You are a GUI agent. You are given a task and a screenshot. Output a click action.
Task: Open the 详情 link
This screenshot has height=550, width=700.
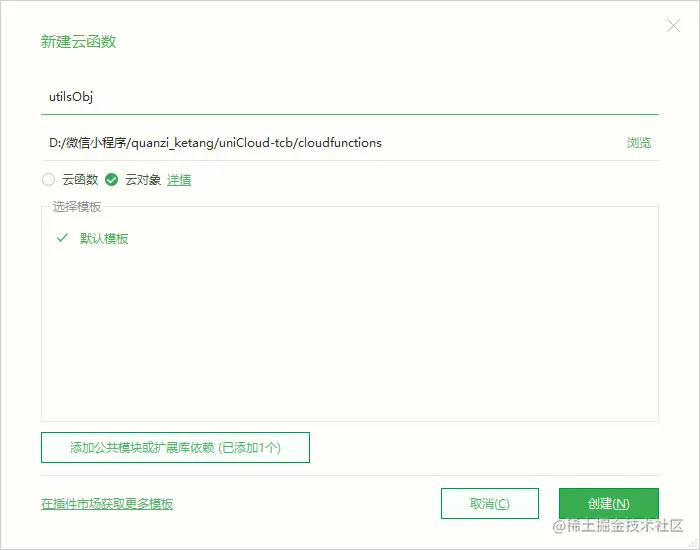pyautogui.click(x=179, y=180)
